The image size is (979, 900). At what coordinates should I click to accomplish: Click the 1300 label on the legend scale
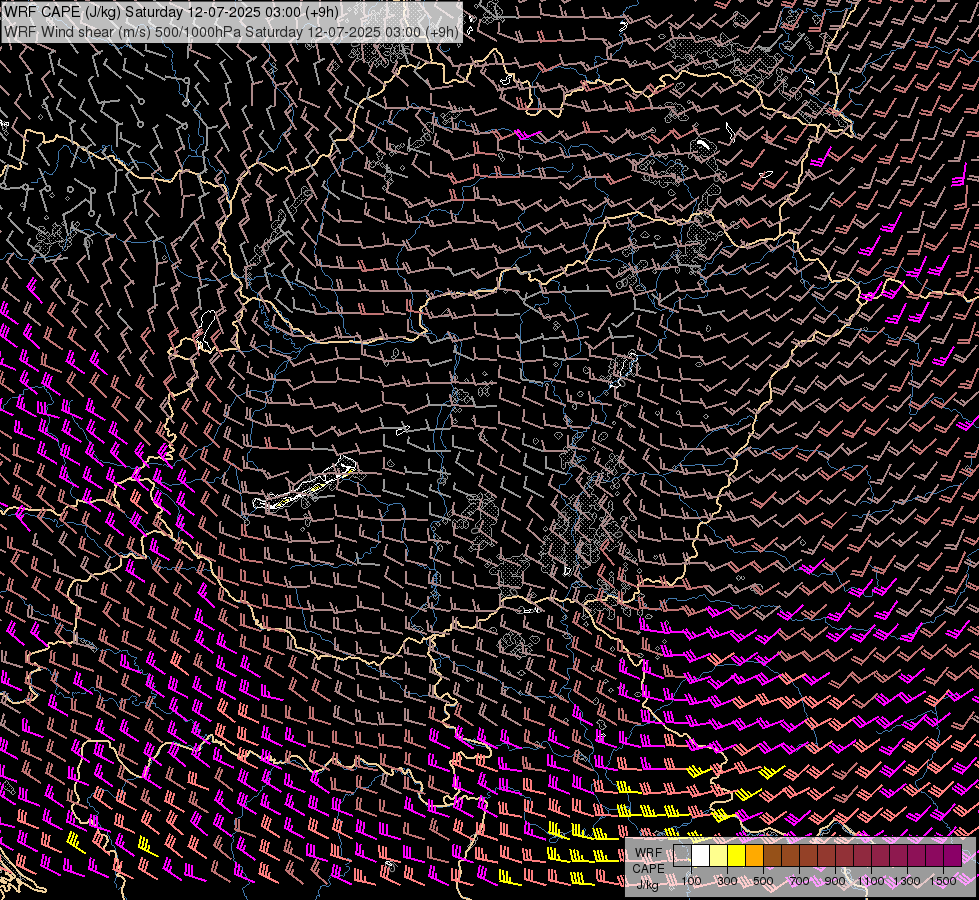tap(907, 881)
